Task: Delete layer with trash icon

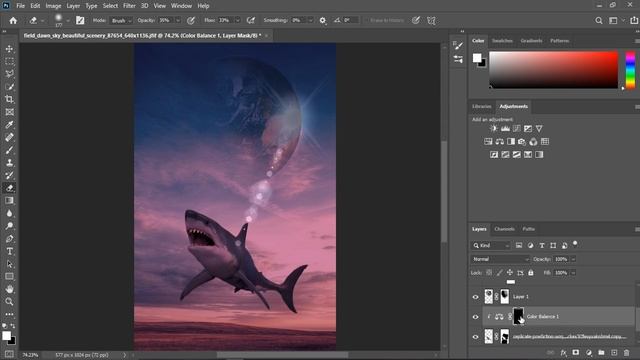Action: tap(627, 353)
